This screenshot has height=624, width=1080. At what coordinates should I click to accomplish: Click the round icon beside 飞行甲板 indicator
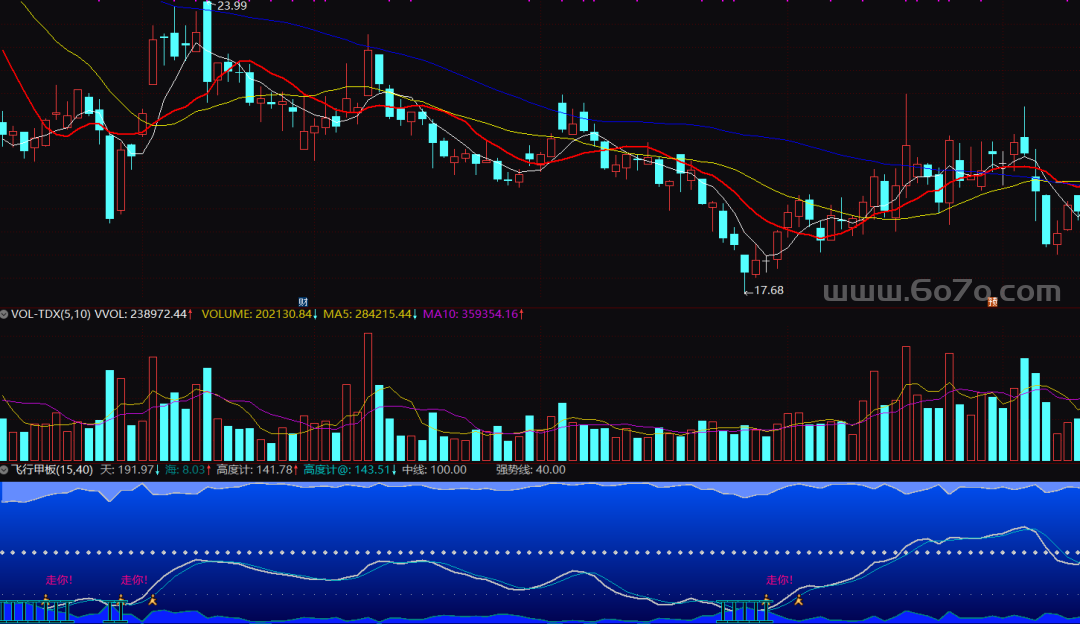pyautogui.click(x=5, y=469)
